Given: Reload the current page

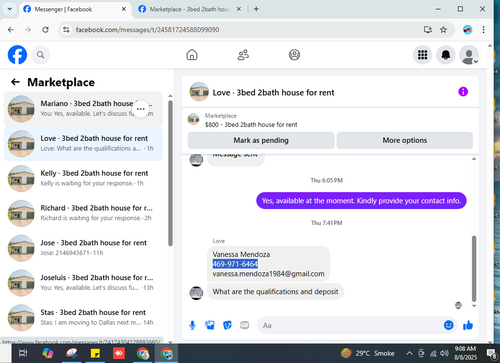Looking at the screenshot, I should tap(45, 30).
